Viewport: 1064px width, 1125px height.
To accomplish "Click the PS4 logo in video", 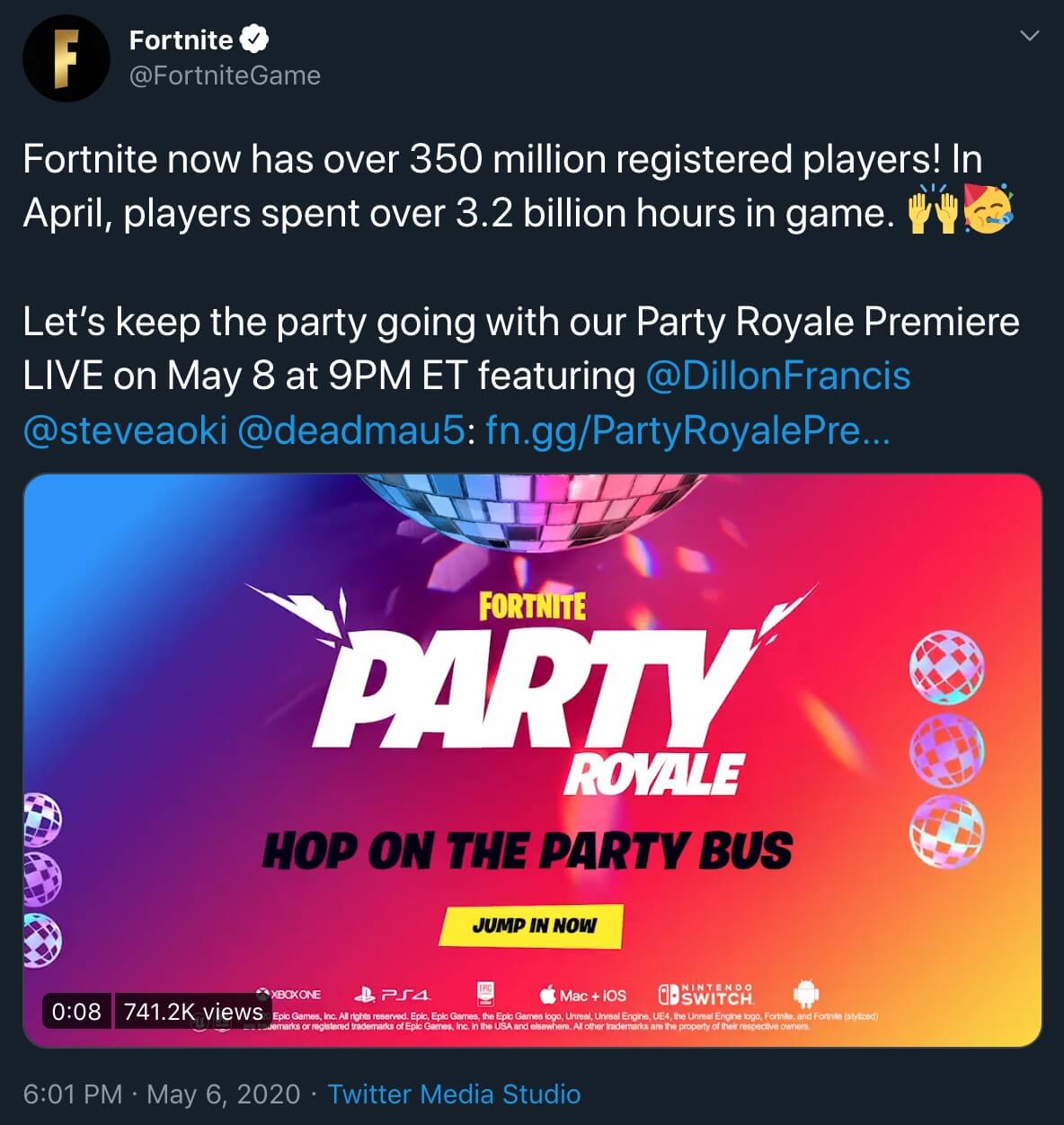I will pyautogui.click(x=393, y=995).
